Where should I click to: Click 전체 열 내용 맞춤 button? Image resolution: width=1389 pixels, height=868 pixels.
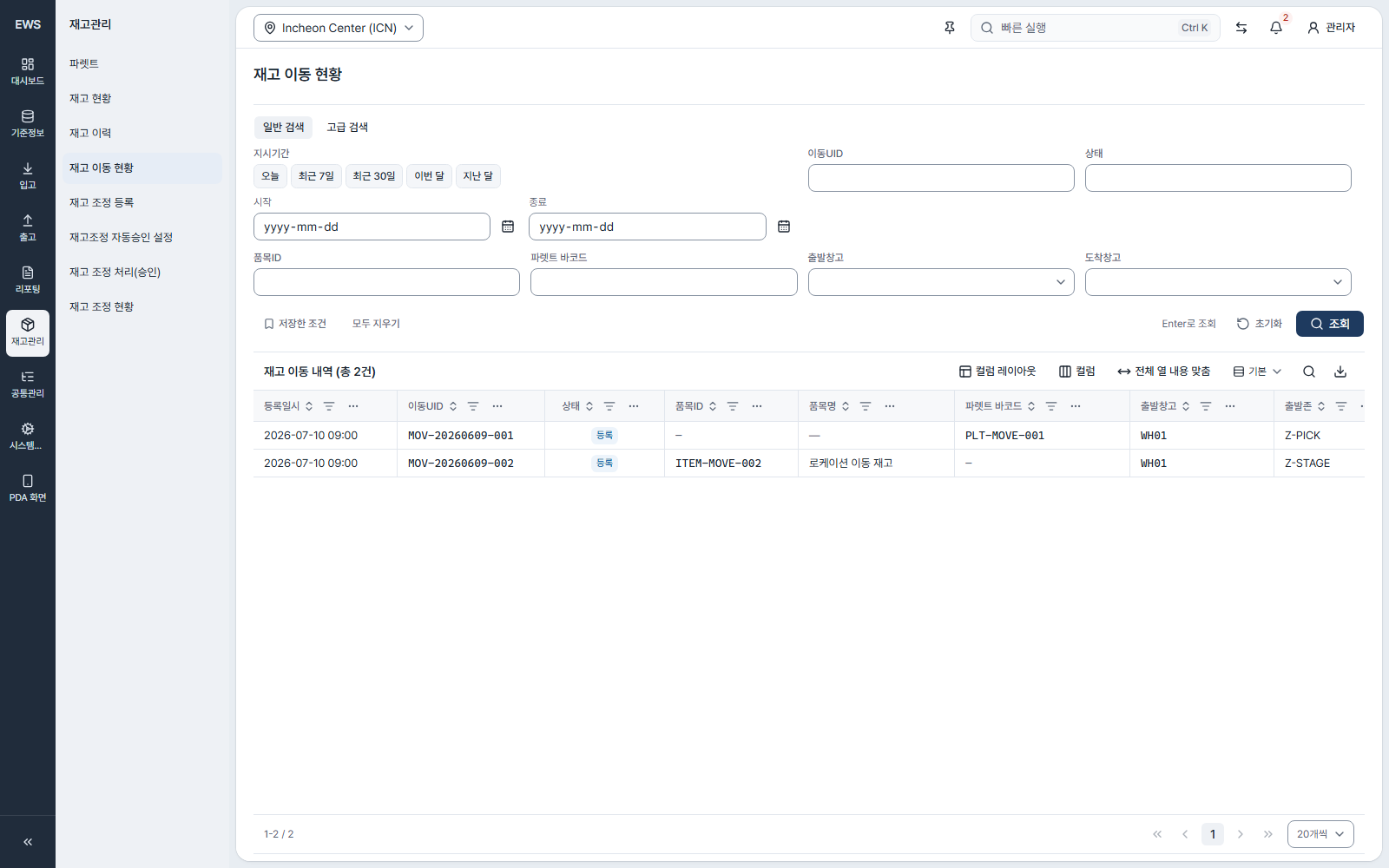point(1164,372)
